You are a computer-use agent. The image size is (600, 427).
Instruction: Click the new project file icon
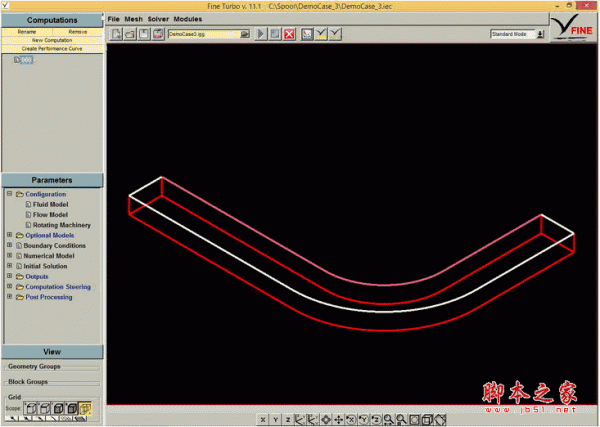click(x=117, y=34)
